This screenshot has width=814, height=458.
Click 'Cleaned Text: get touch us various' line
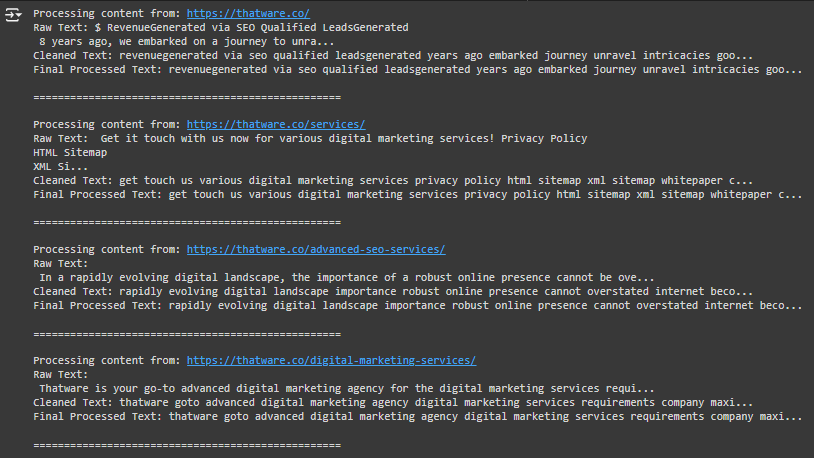tap(393, 181)
